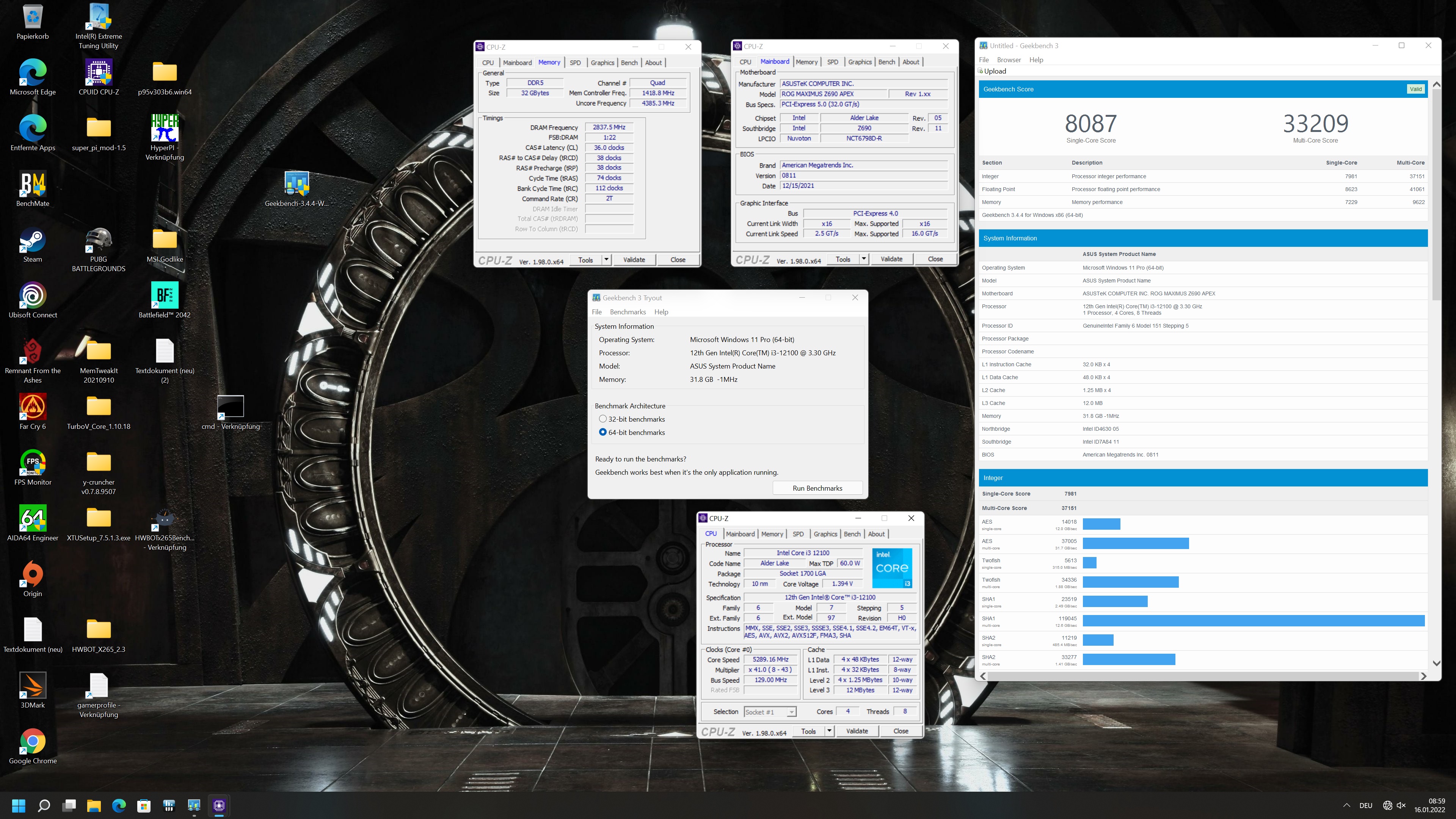Viewport: 1456px width, 819px height.
Task: Open Tools dropdown arrow in Memory CPU-Z
Action: coord(606,259)
